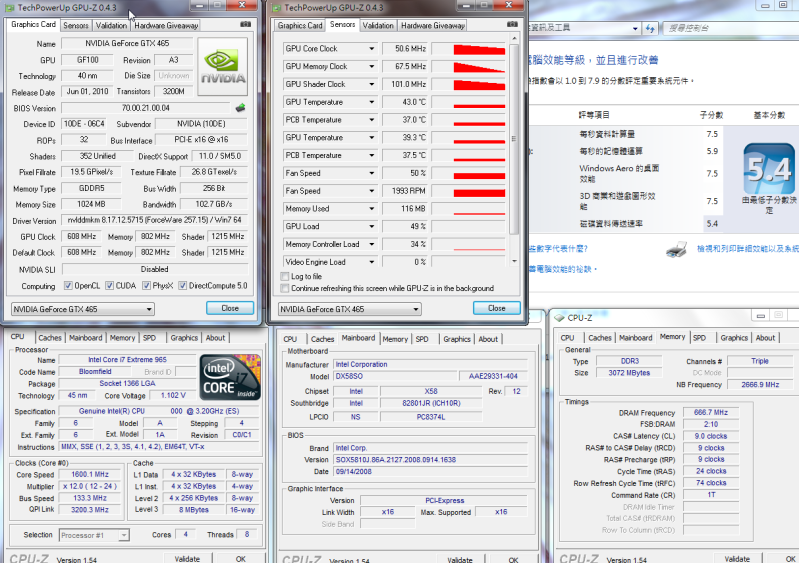Open Memory tab in middle CPU-Z window
799x563 pixels.
click(x=395, y=339)
